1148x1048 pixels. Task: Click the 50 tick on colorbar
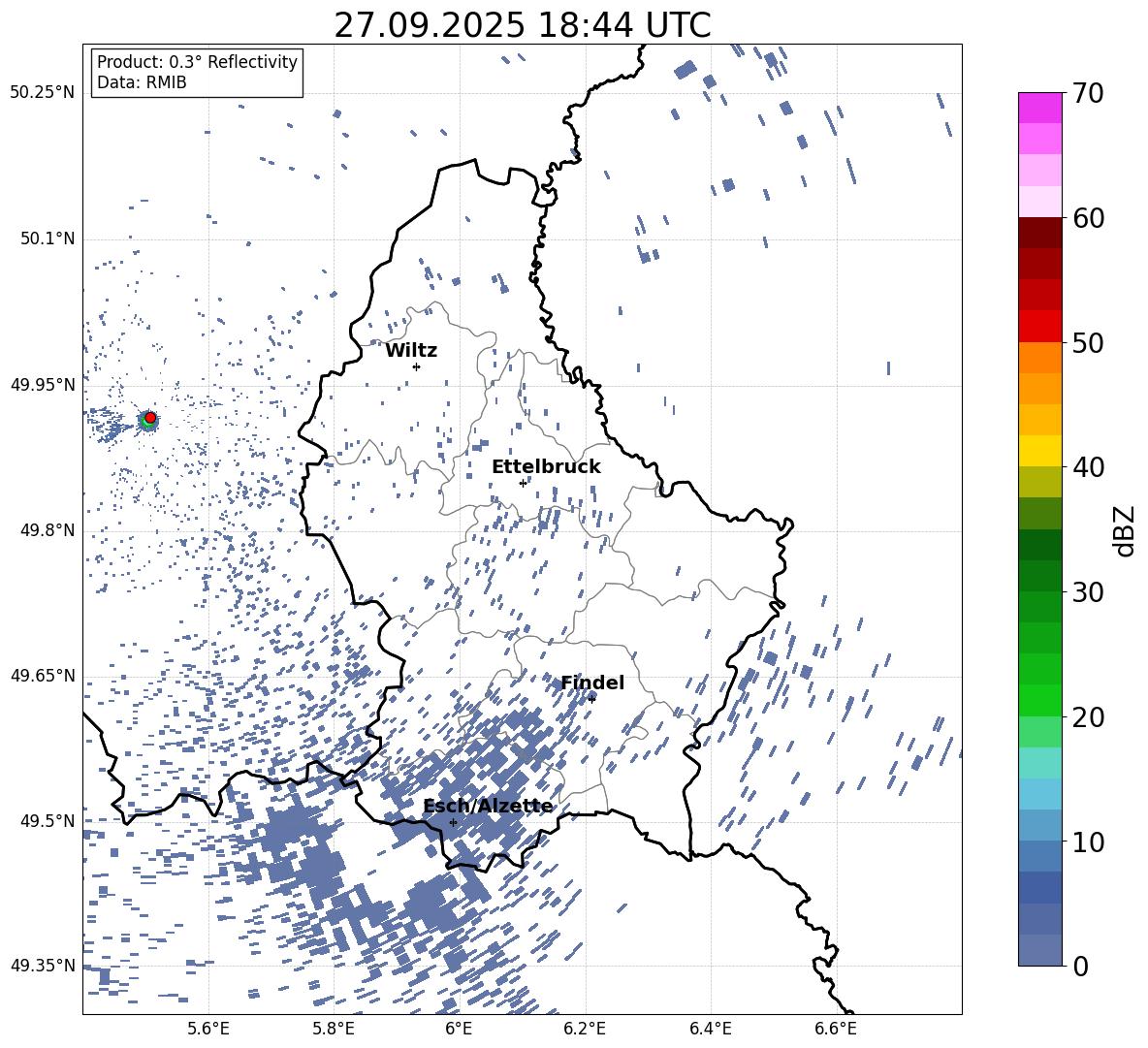pos(1088,342)
